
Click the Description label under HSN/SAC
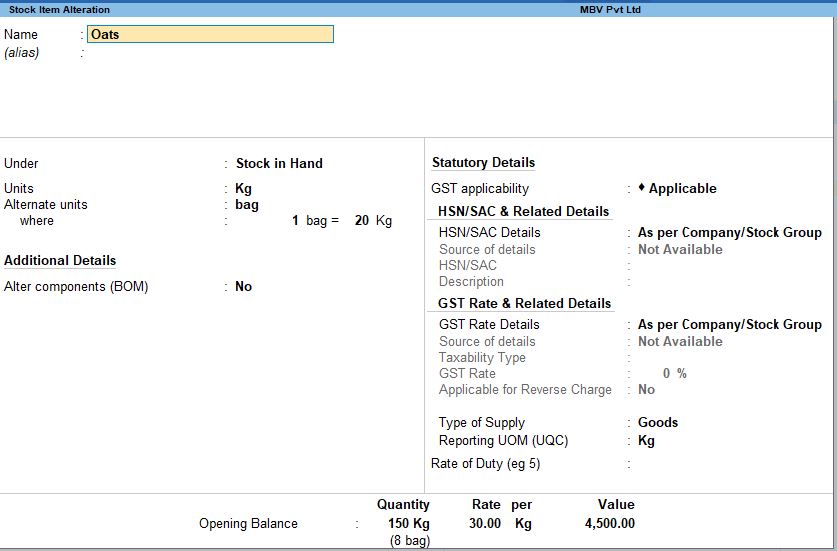click(x=471, y=281)
